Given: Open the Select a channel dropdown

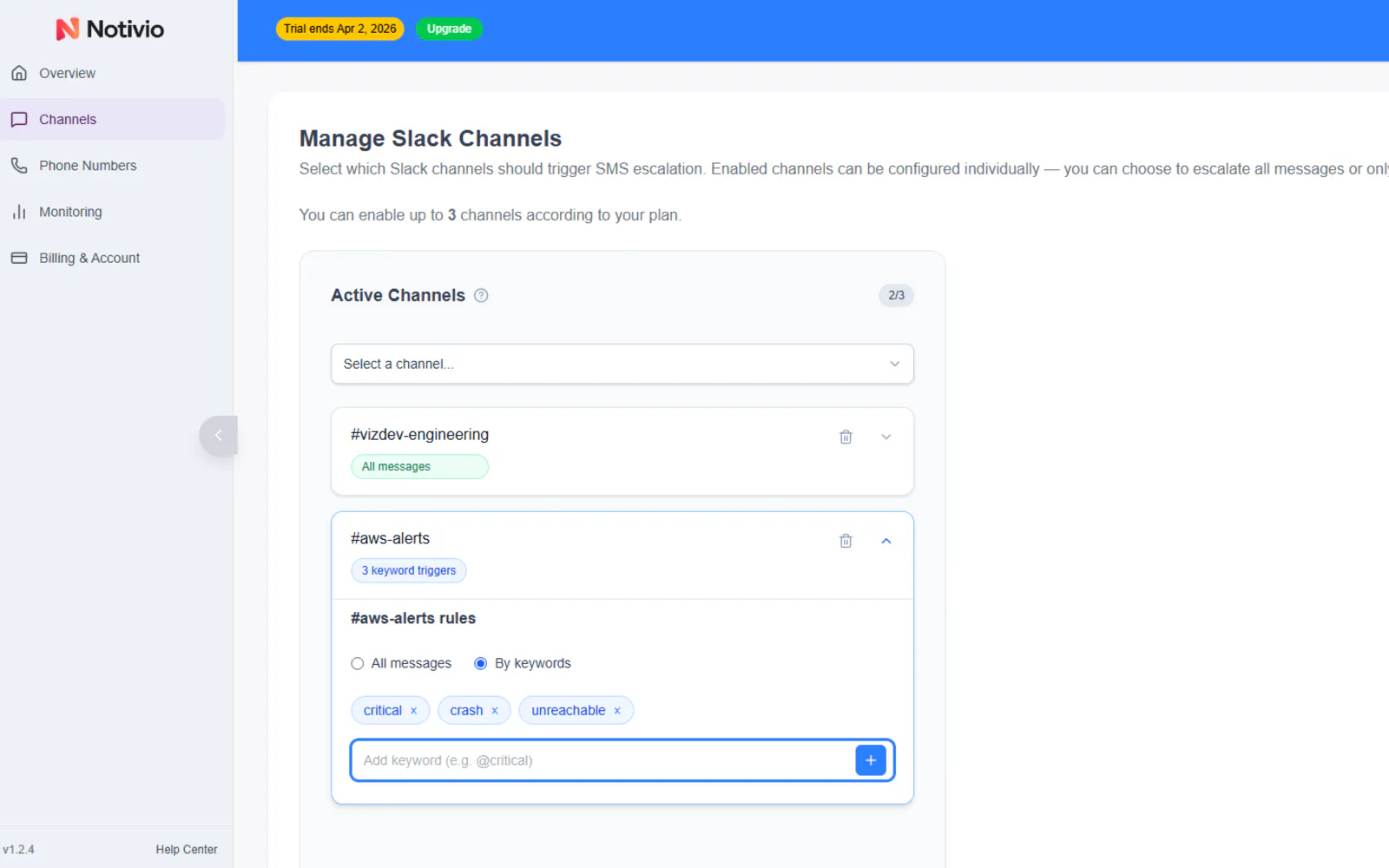Looking at the screenshot, I should (622, 364).
